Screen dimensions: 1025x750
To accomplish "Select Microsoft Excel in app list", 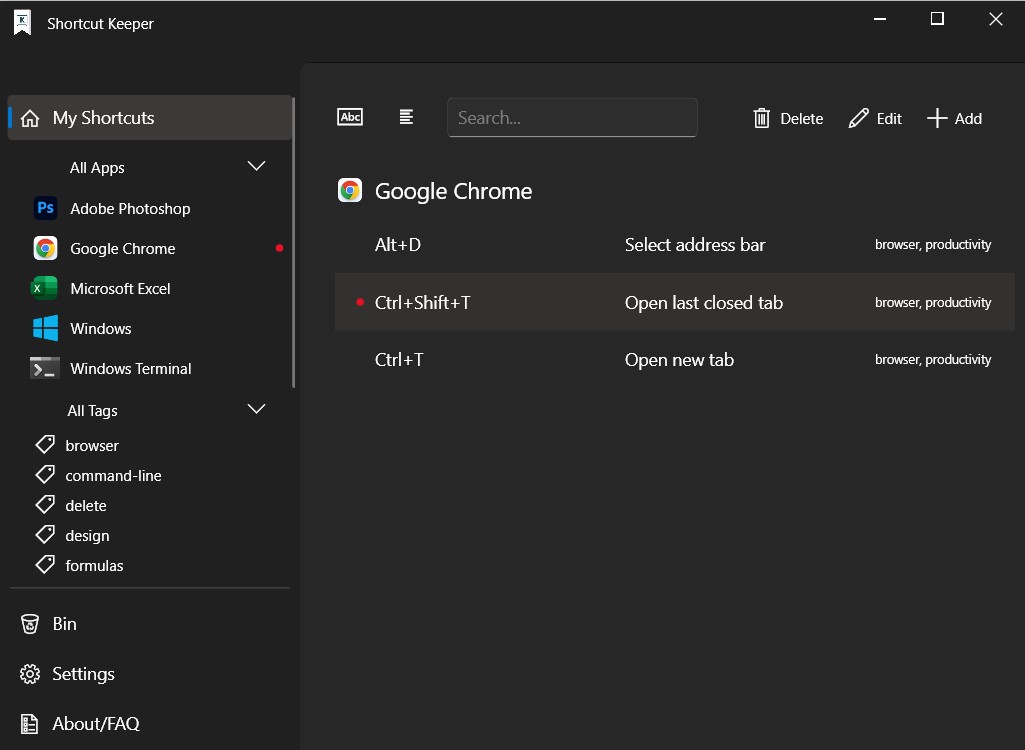I will [120, 288].
